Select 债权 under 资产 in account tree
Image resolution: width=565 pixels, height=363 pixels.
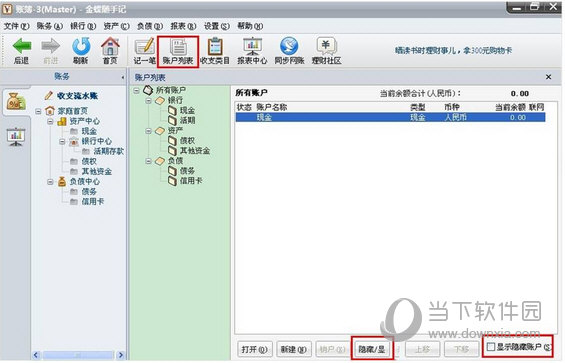click(x=187, y=141)
